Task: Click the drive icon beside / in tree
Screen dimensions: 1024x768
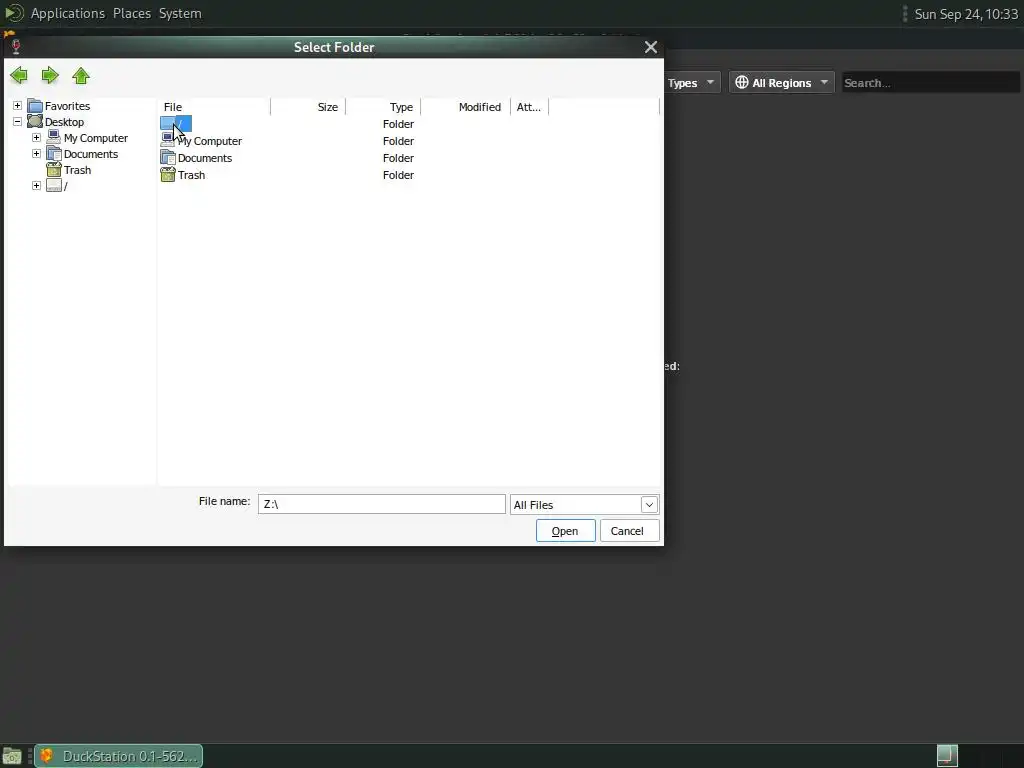Action: (x=54, y=186)
